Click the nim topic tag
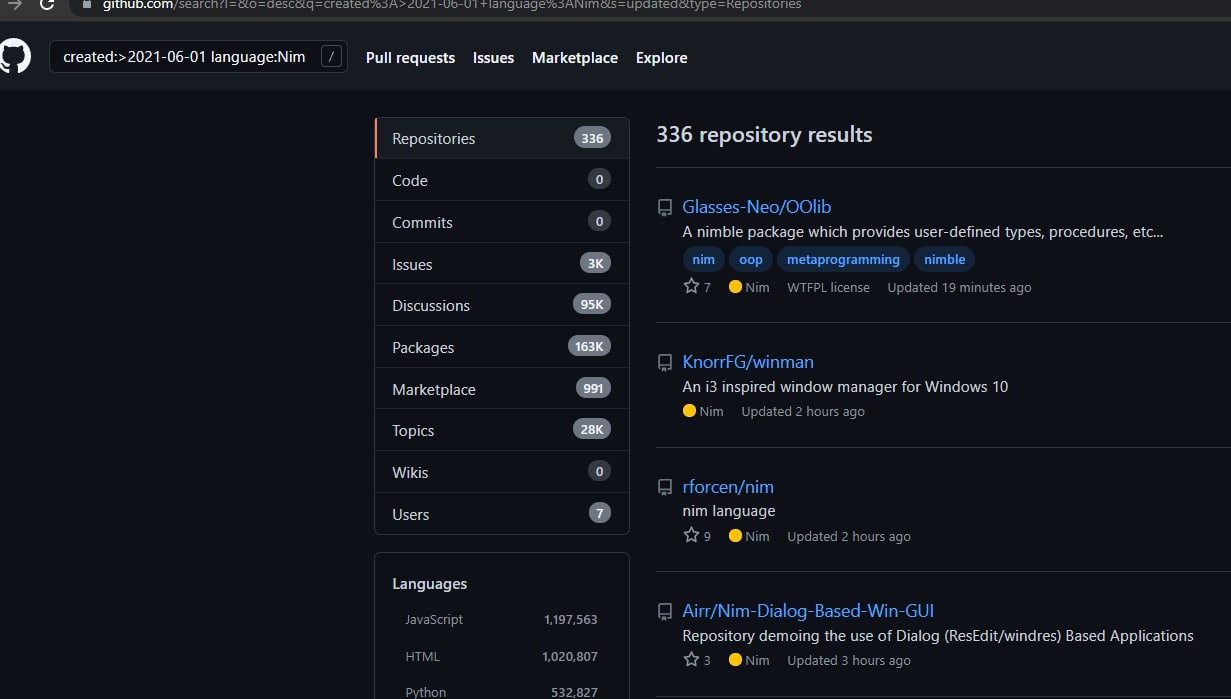This screenshot has width=1231, height=699. click(x=704, y=259)
